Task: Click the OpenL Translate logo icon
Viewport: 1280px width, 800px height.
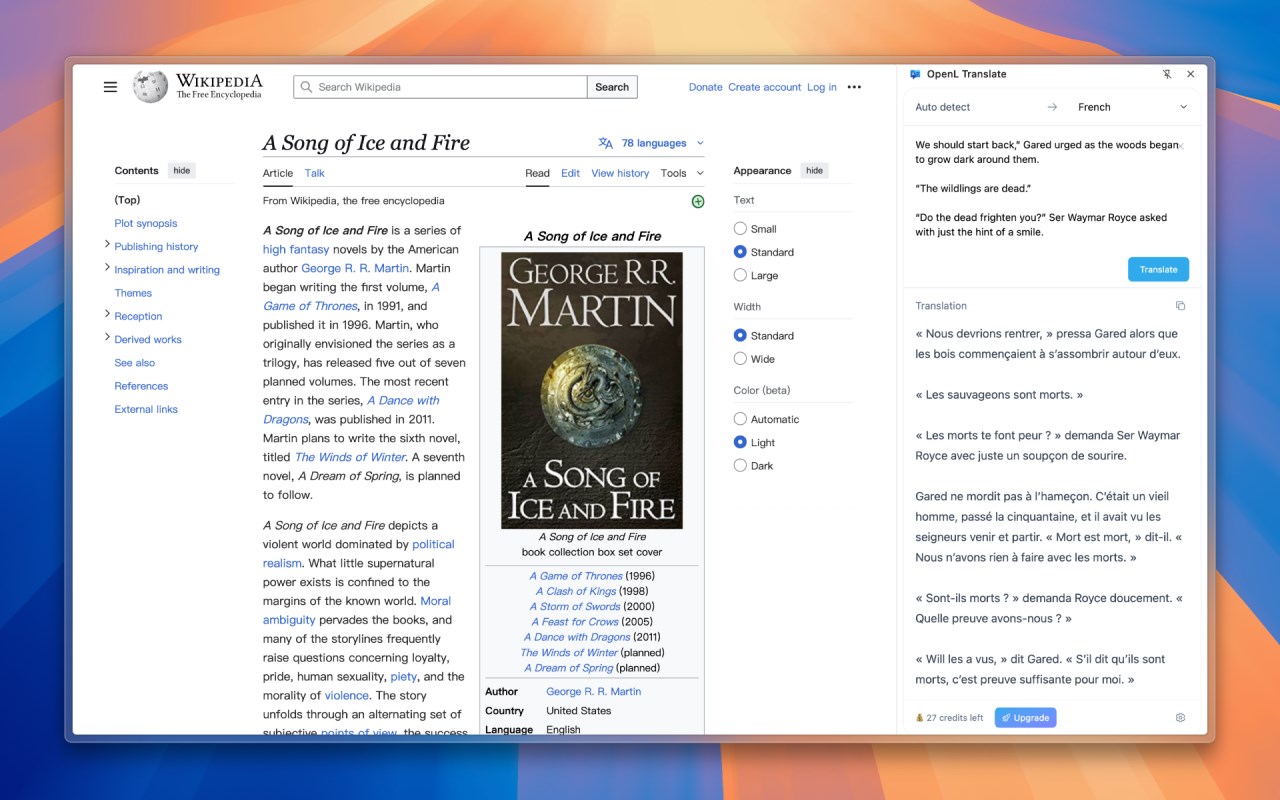Action: point(915,74)
